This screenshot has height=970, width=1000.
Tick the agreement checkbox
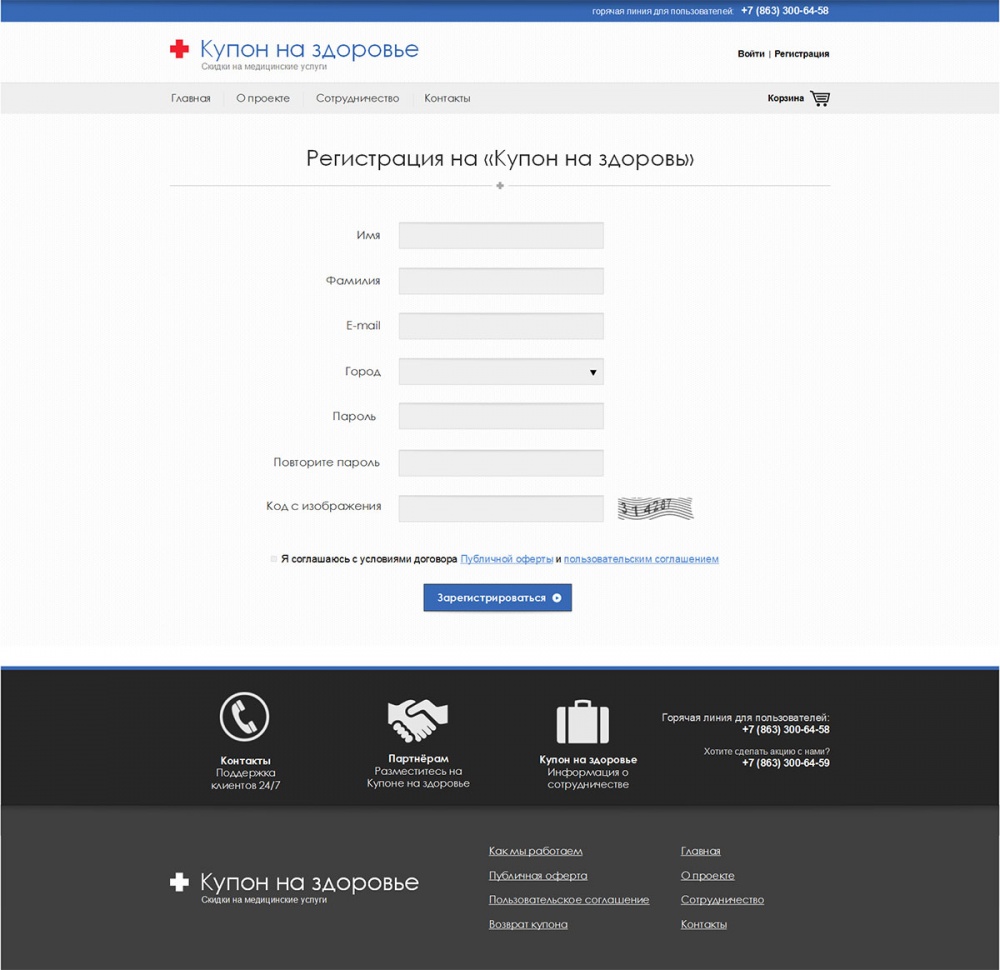coord(274,559)
